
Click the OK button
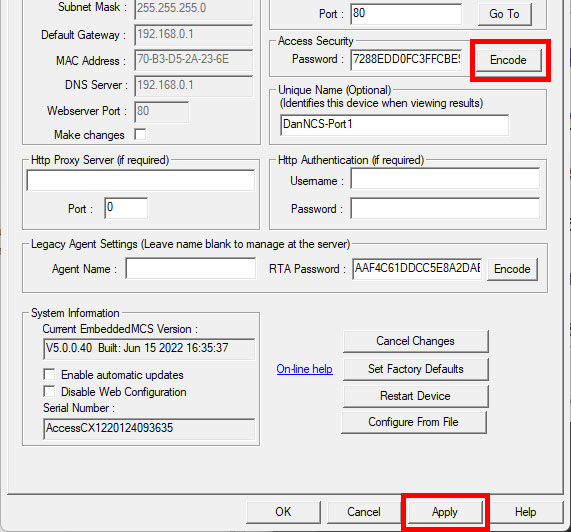click(x=283, y=512)
